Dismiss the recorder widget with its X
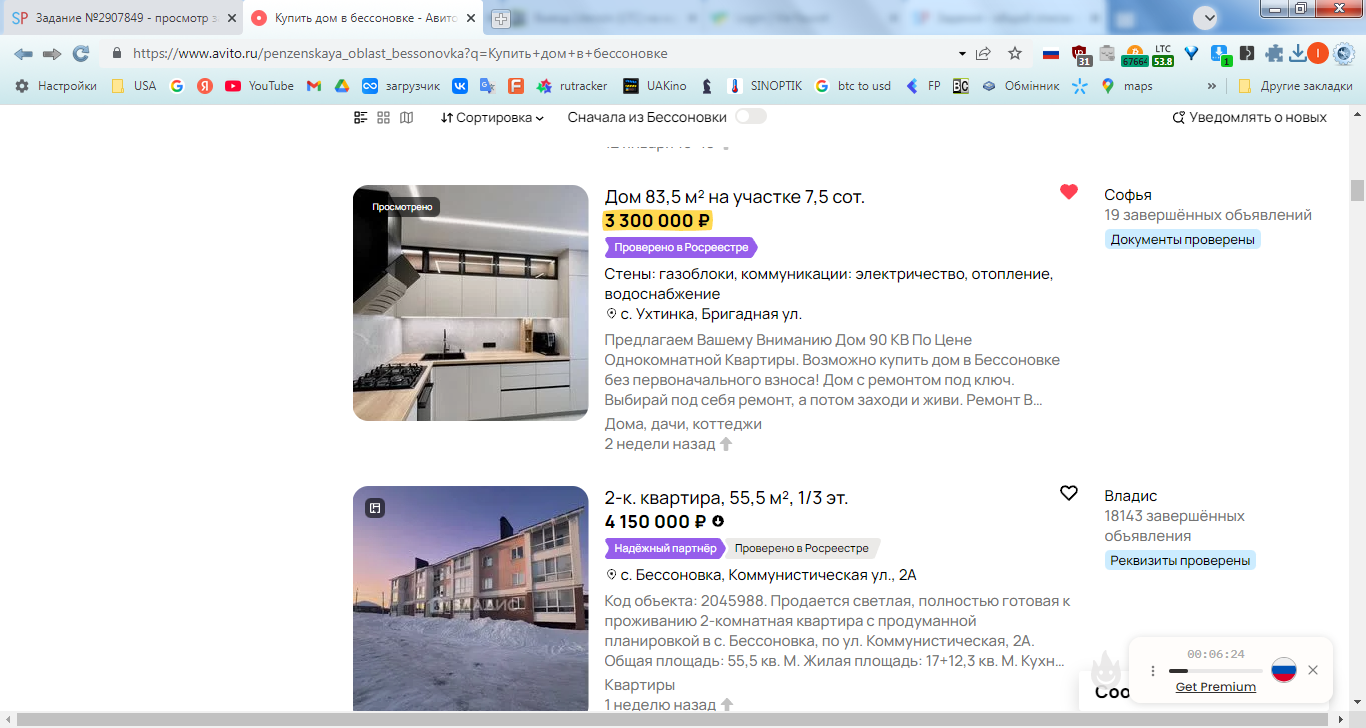This screenshot has height=728, width=1366. click(x=1313, y=670)
